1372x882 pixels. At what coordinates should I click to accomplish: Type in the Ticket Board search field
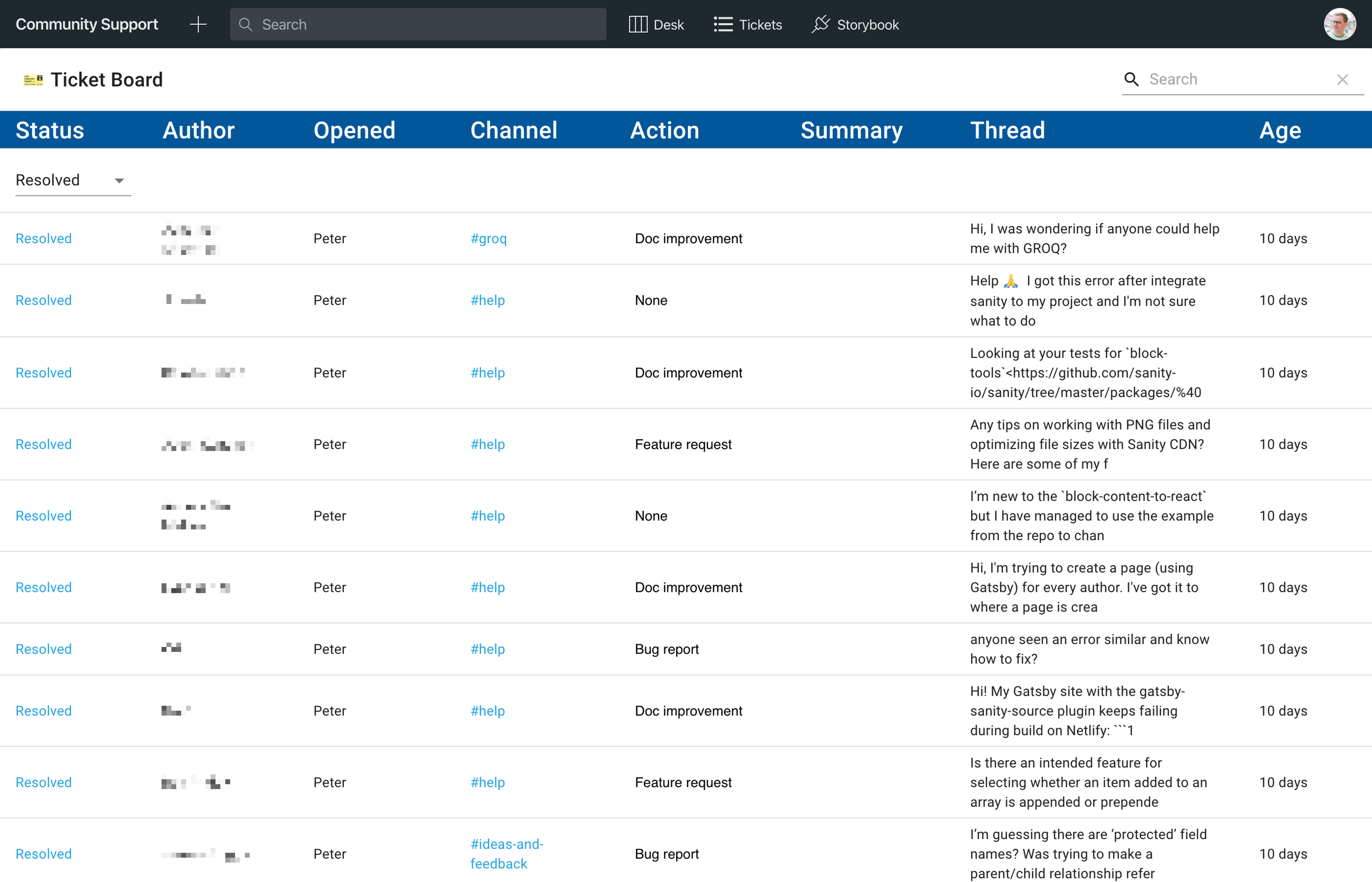(1237, 79)
